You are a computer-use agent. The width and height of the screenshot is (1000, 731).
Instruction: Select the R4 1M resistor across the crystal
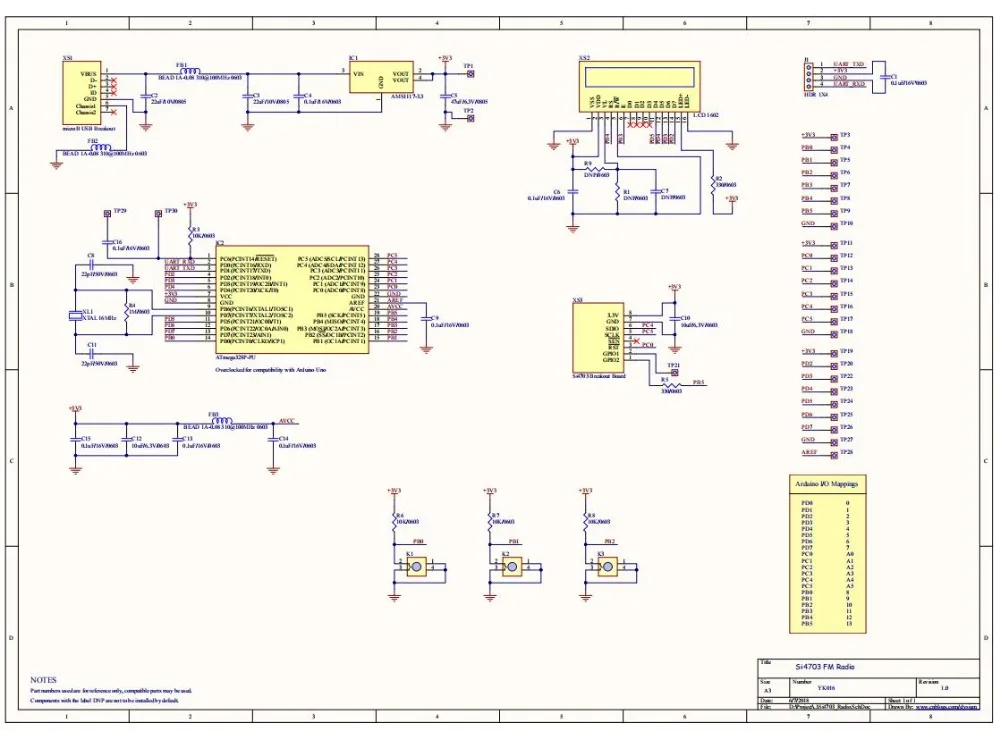pos(126,312)
